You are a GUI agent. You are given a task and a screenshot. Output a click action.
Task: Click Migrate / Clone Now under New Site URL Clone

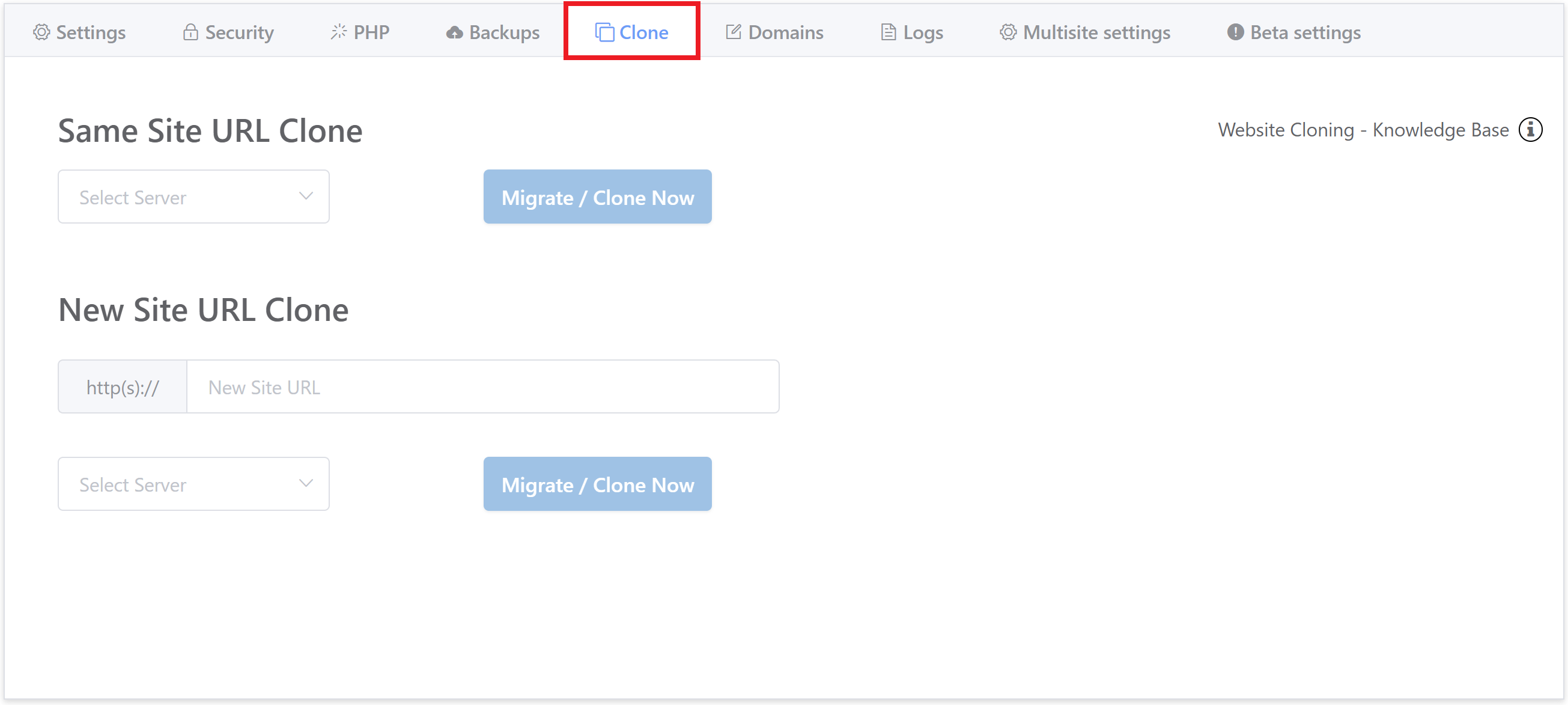598,484
